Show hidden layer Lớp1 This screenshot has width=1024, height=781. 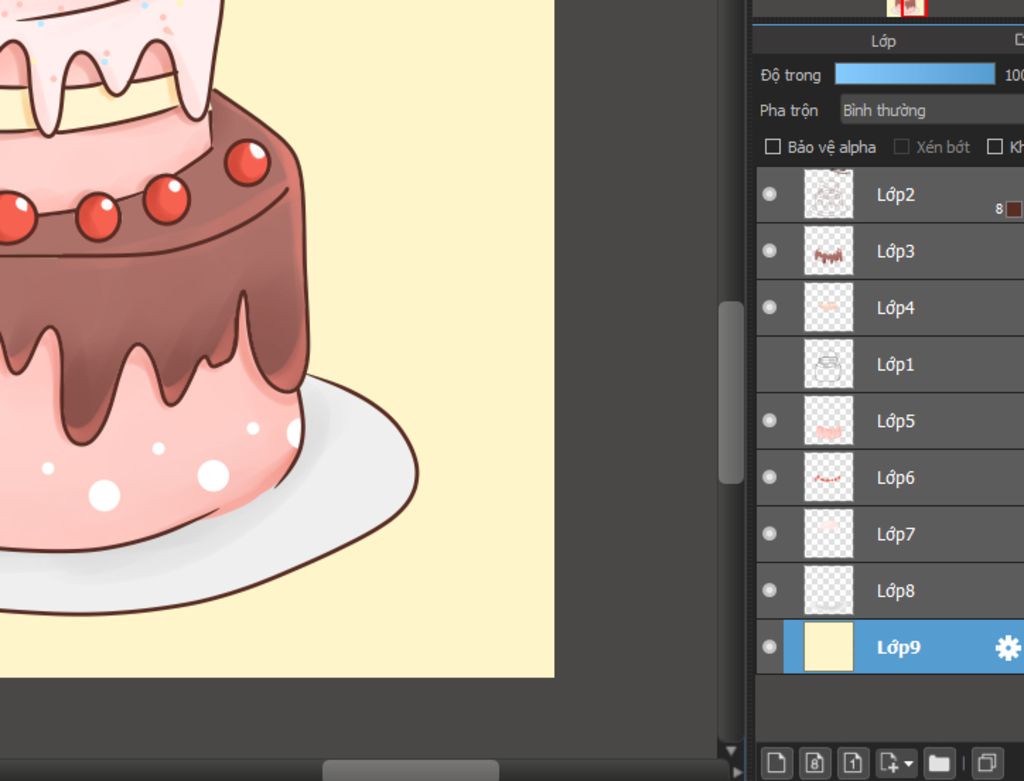click(x=770, y=364)
